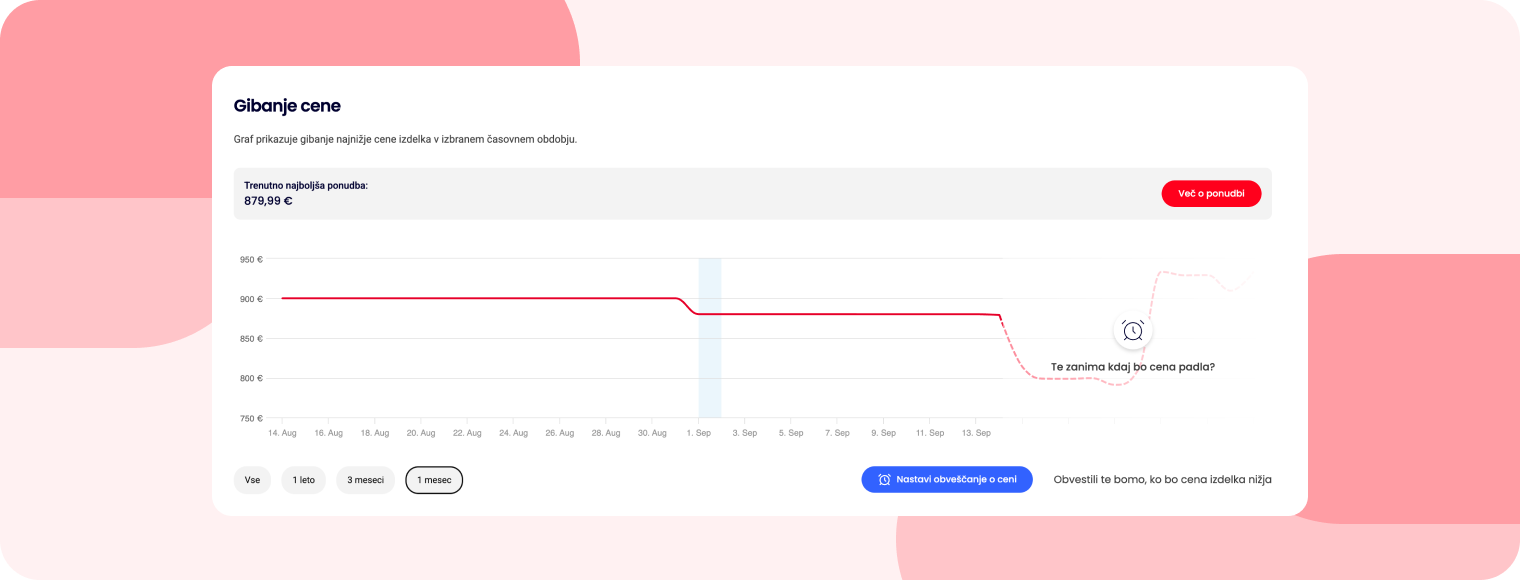Click the '900 €' axis label
Viewport: 1520px width, 580px height.
(x=251, y=299)
